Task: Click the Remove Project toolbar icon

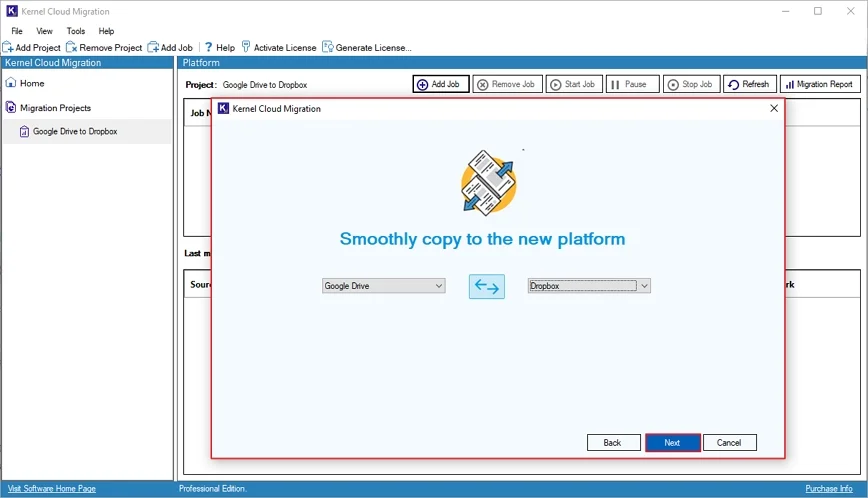Action: (x=71, y=48)
